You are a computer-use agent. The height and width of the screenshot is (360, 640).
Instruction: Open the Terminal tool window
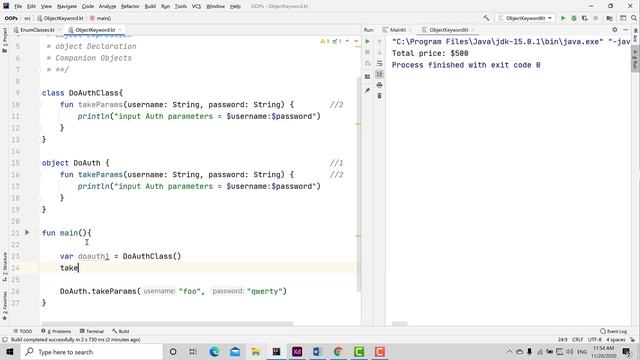point(92,331)
